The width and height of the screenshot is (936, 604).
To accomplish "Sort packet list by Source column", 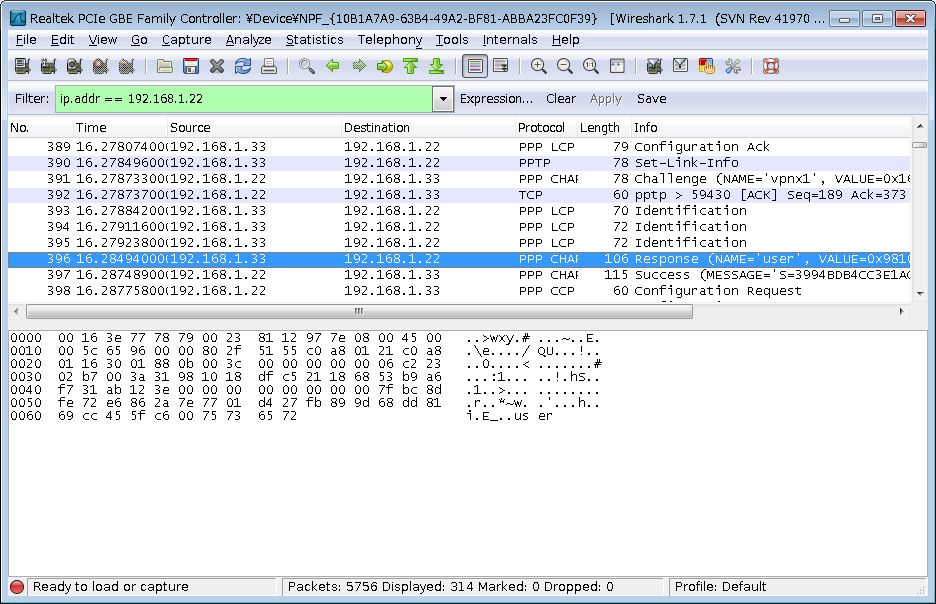I will pyautogui.click(x=254, y=128).
